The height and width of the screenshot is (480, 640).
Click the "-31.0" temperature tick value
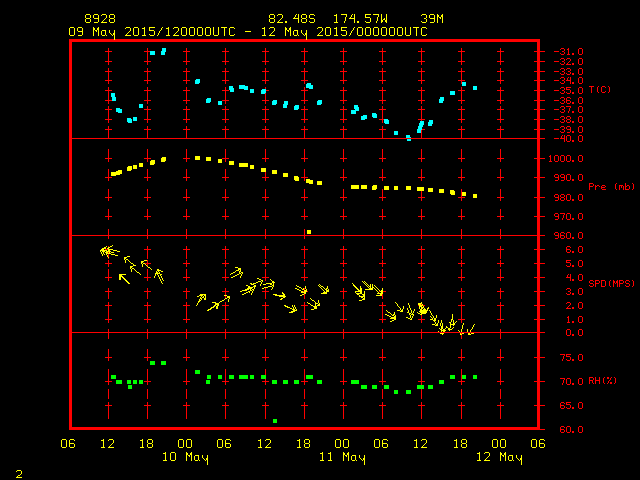click(x=569, y=52)
